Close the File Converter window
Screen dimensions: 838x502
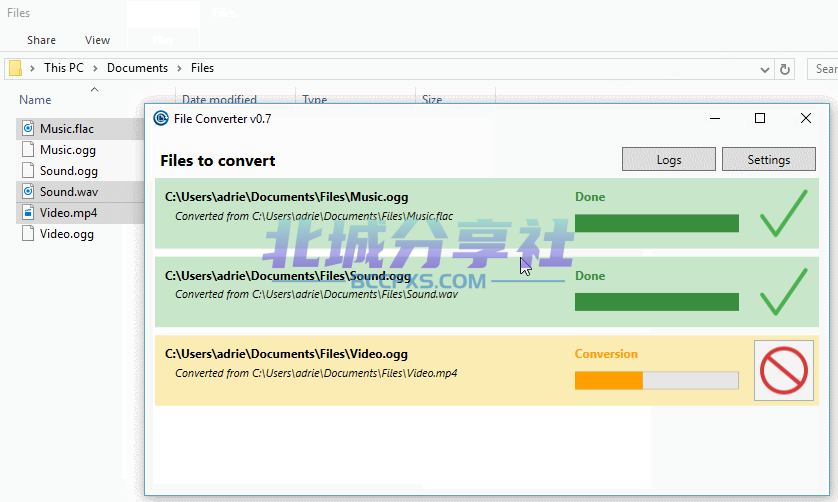pyautogui.click(x=806, y=118)
